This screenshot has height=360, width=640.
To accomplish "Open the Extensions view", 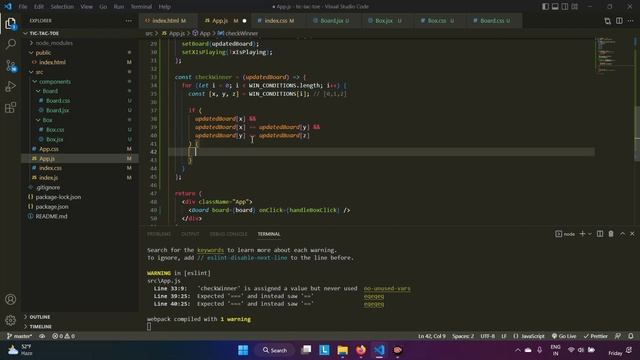I will (x=11, y=108).
